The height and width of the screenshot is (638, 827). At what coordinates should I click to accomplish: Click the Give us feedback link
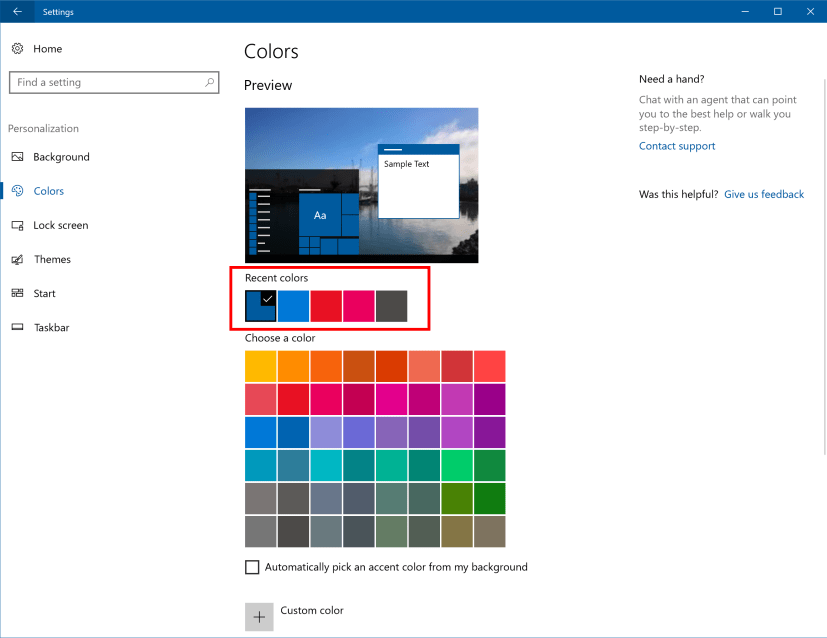763,194
